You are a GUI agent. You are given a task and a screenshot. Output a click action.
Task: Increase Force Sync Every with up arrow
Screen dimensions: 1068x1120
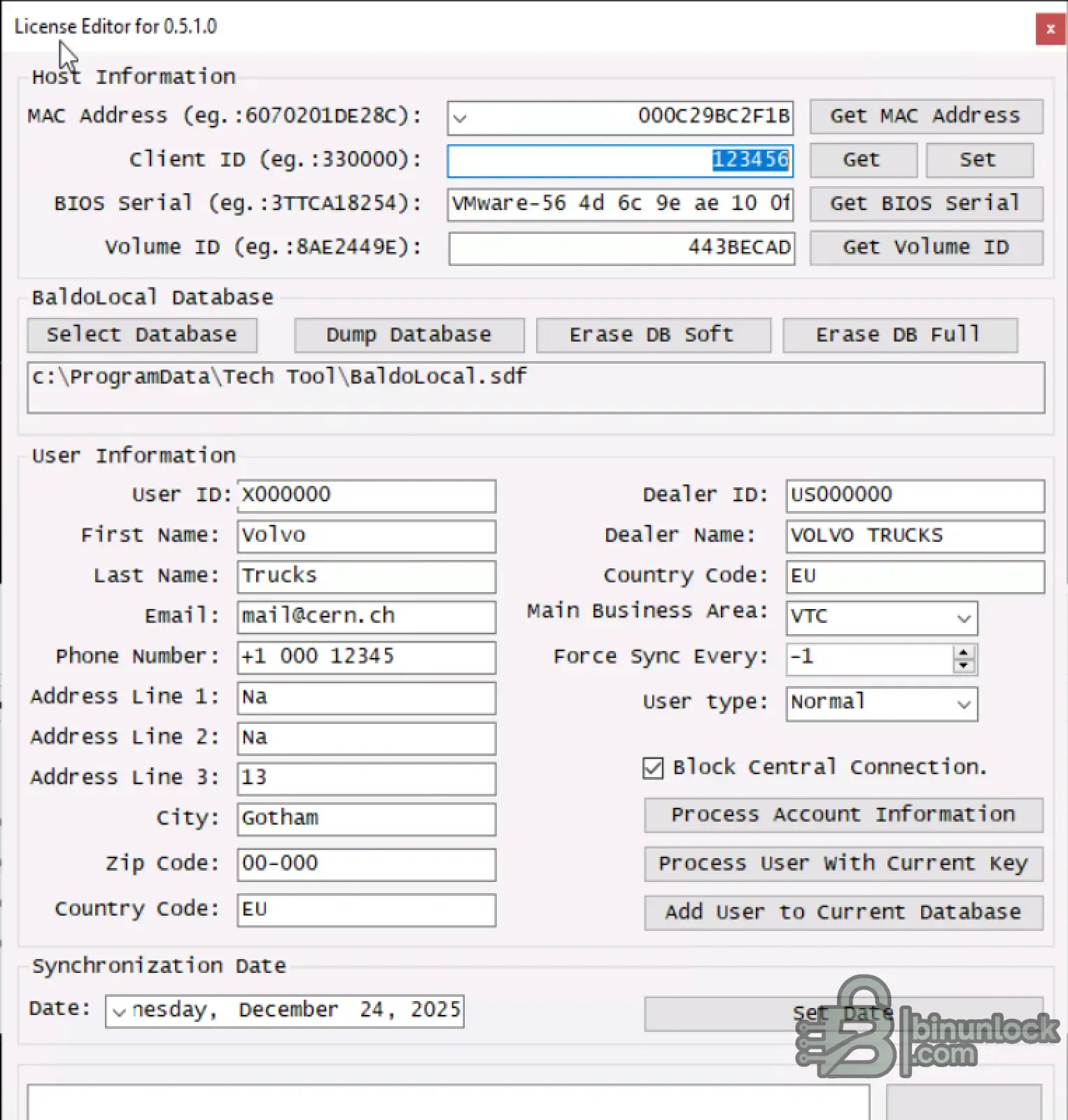tap(964, 652)
